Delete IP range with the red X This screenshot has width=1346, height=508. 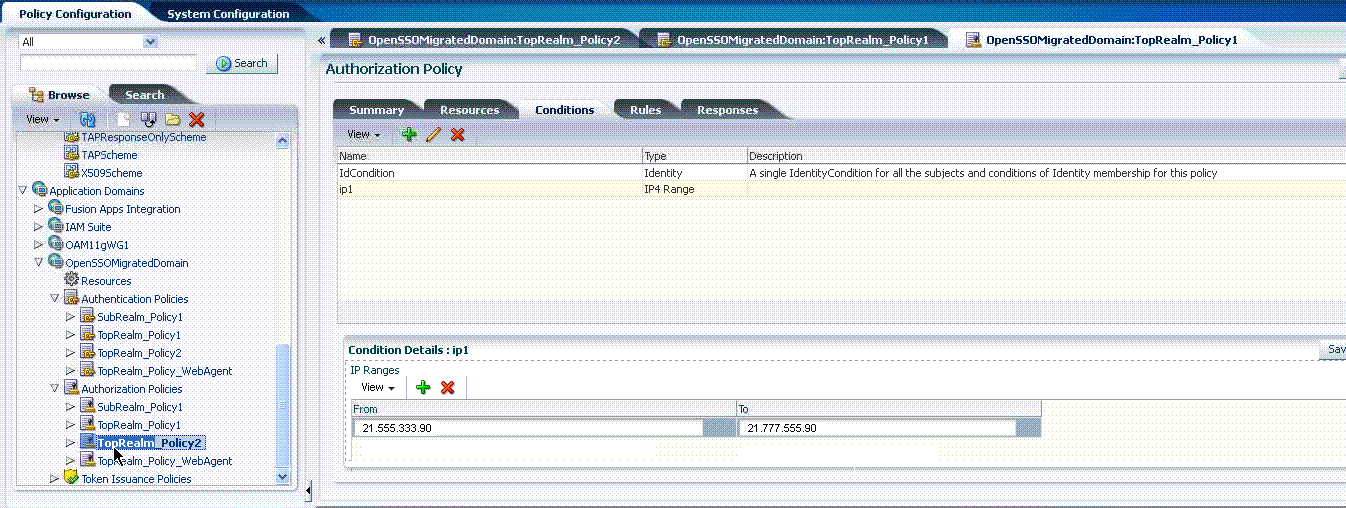[448, 387]
